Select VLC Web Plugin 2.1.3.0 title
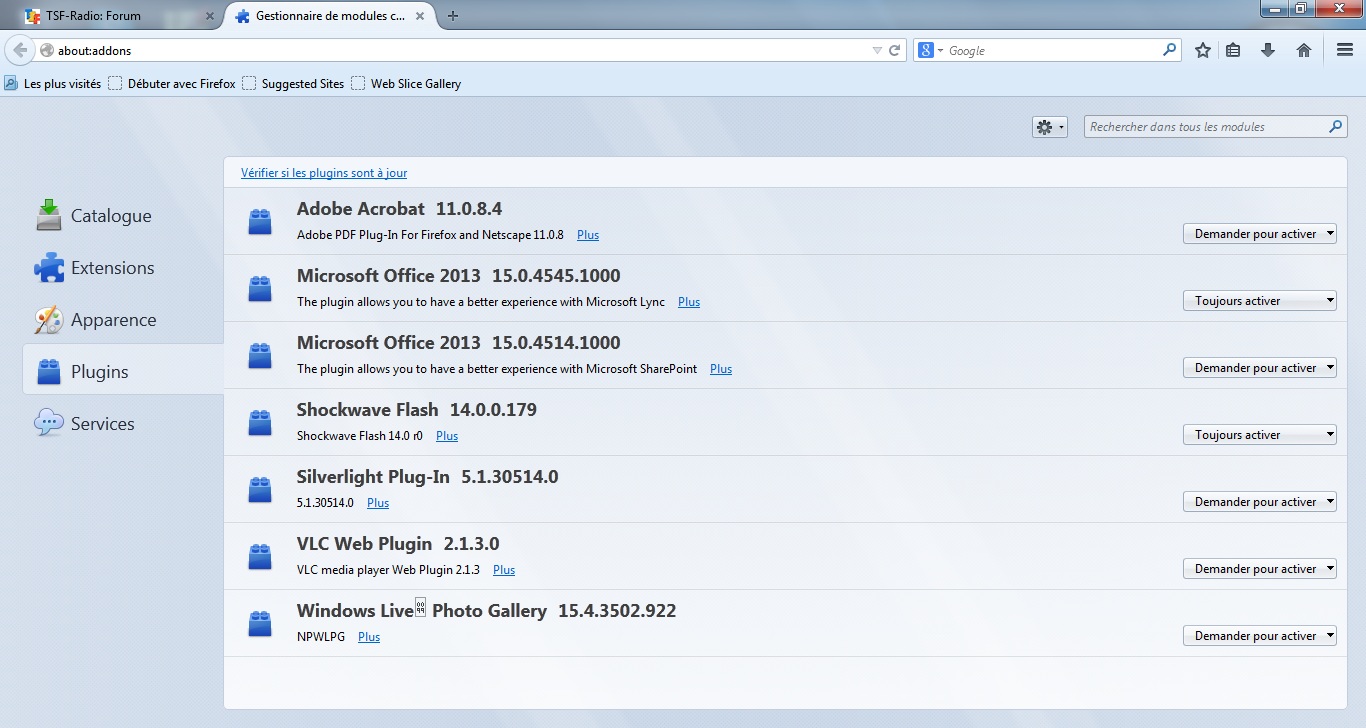This screenshot has height=728, width=1366. pyautogui.click(x=398, y=544)
